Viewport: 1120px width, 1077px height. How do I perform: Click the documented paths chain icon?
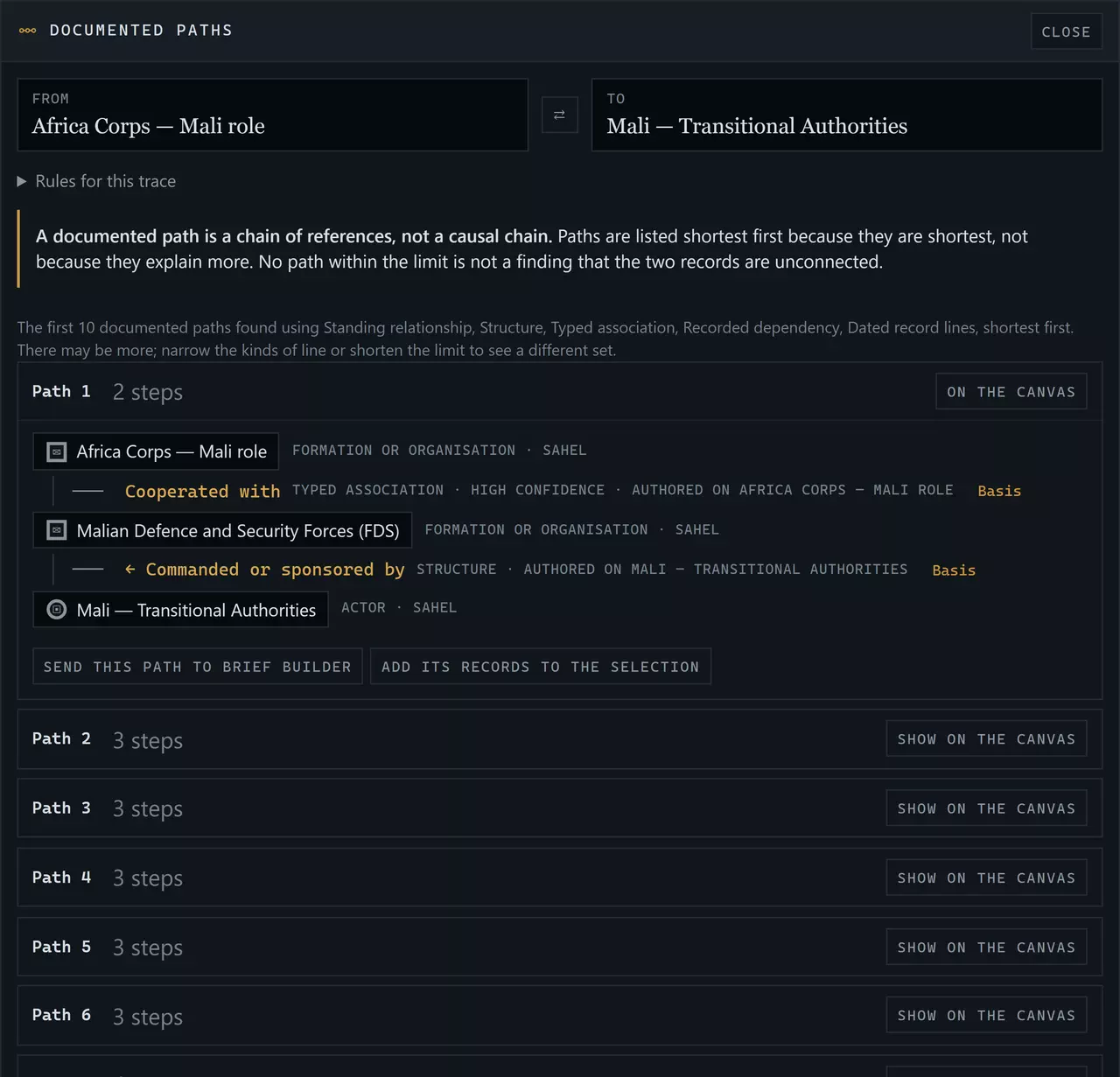click(28, 31)
